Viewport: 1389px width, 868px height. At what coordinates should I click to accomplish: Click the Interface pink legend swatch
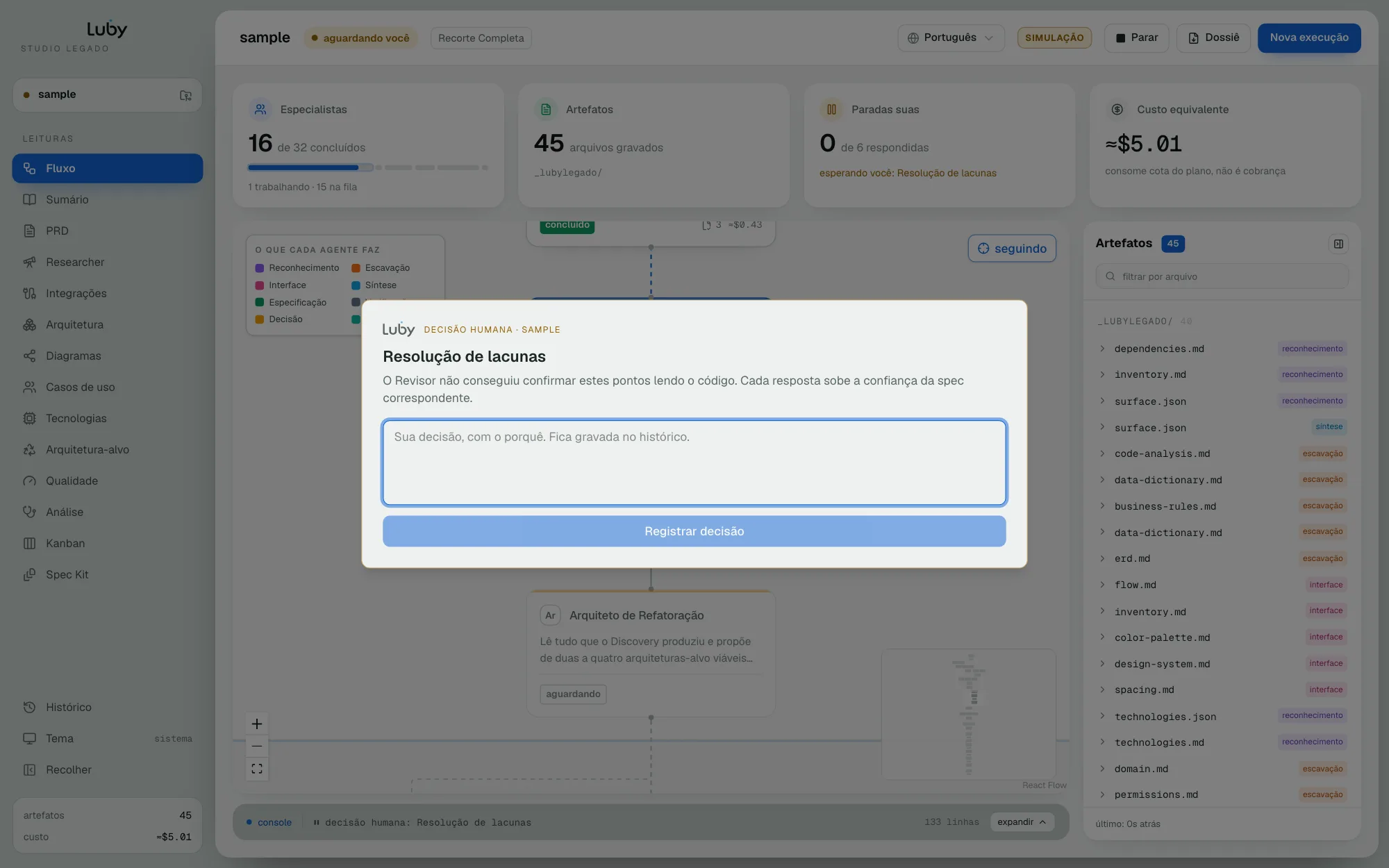click(260, 285)
